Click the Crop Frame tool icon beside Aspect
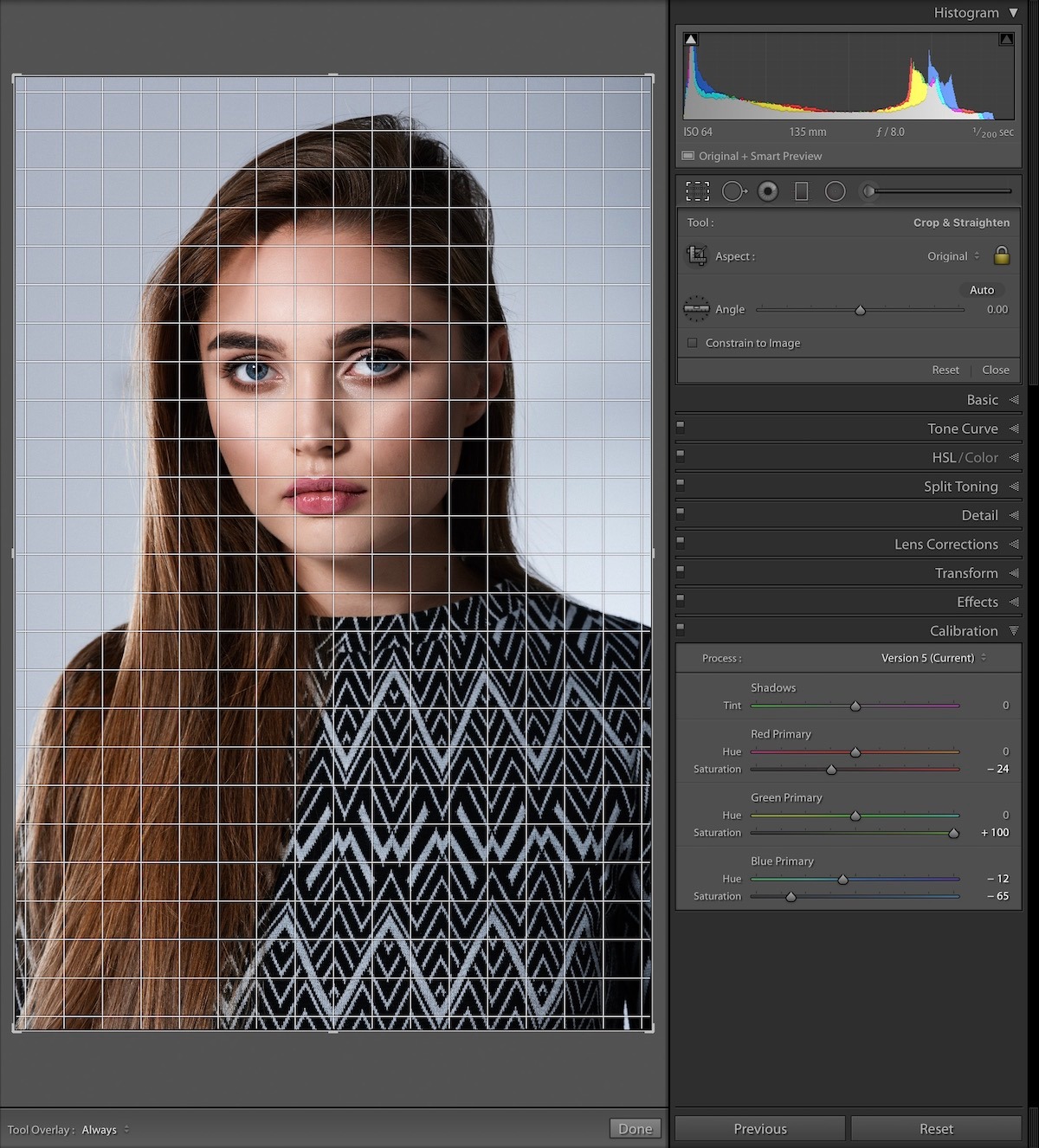The width and height of the screenshot is (1039, 1148). pos(696,255)
